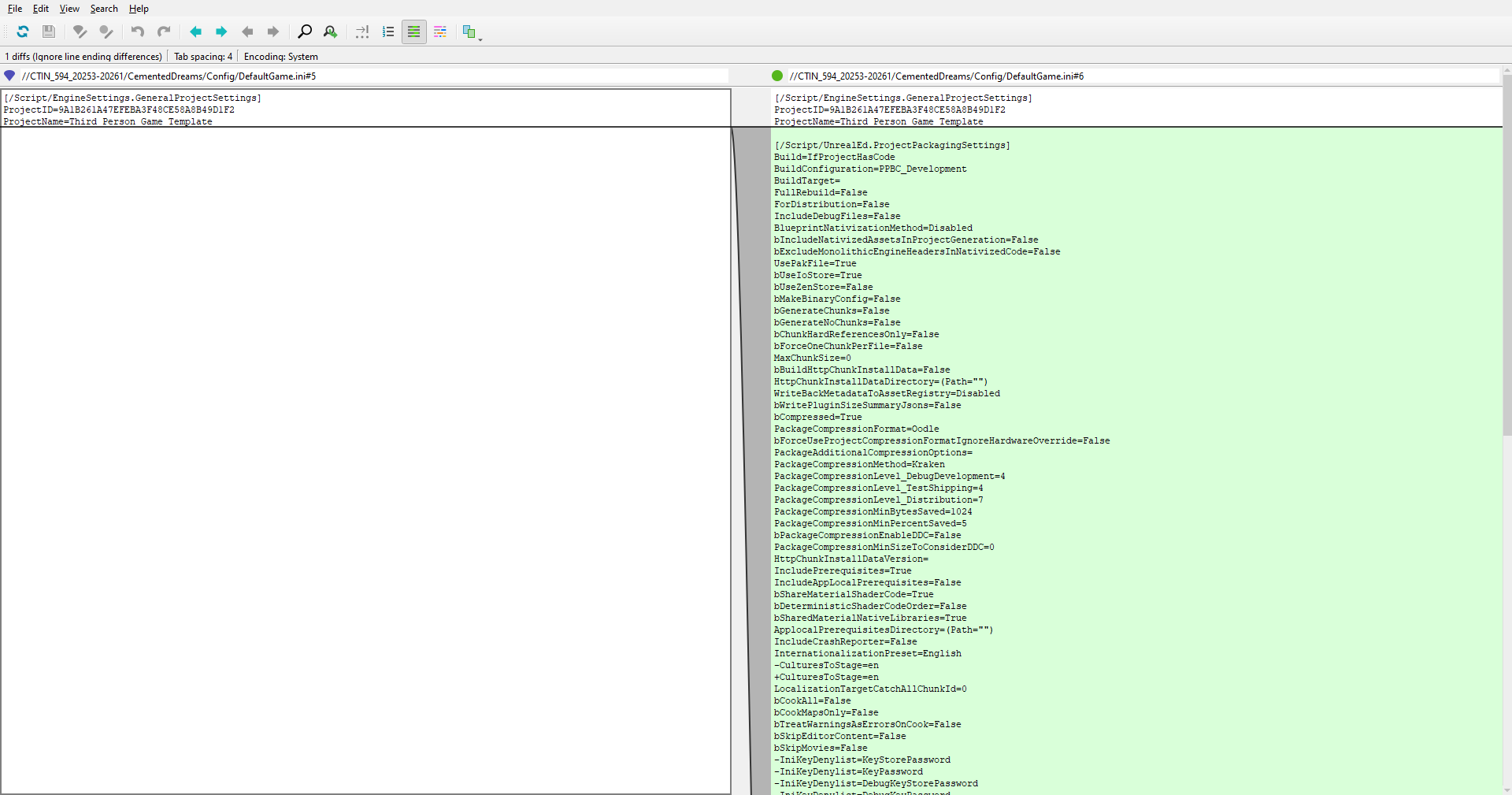This screenshot has width=1512, height=795.
Task: Jump to previous diff with teal left arrow
Action: coord(195,32)
